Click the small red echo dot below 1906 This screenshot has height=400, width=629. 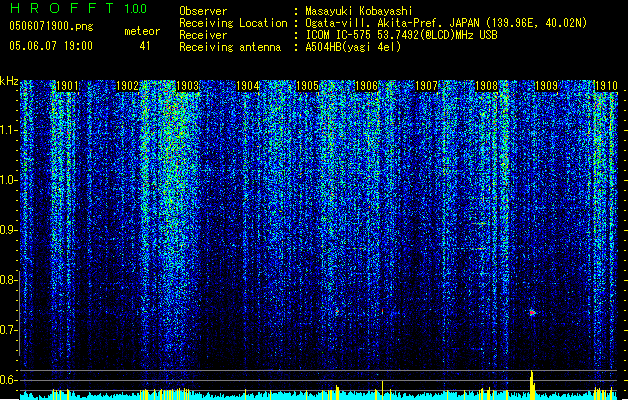point(383,311)
